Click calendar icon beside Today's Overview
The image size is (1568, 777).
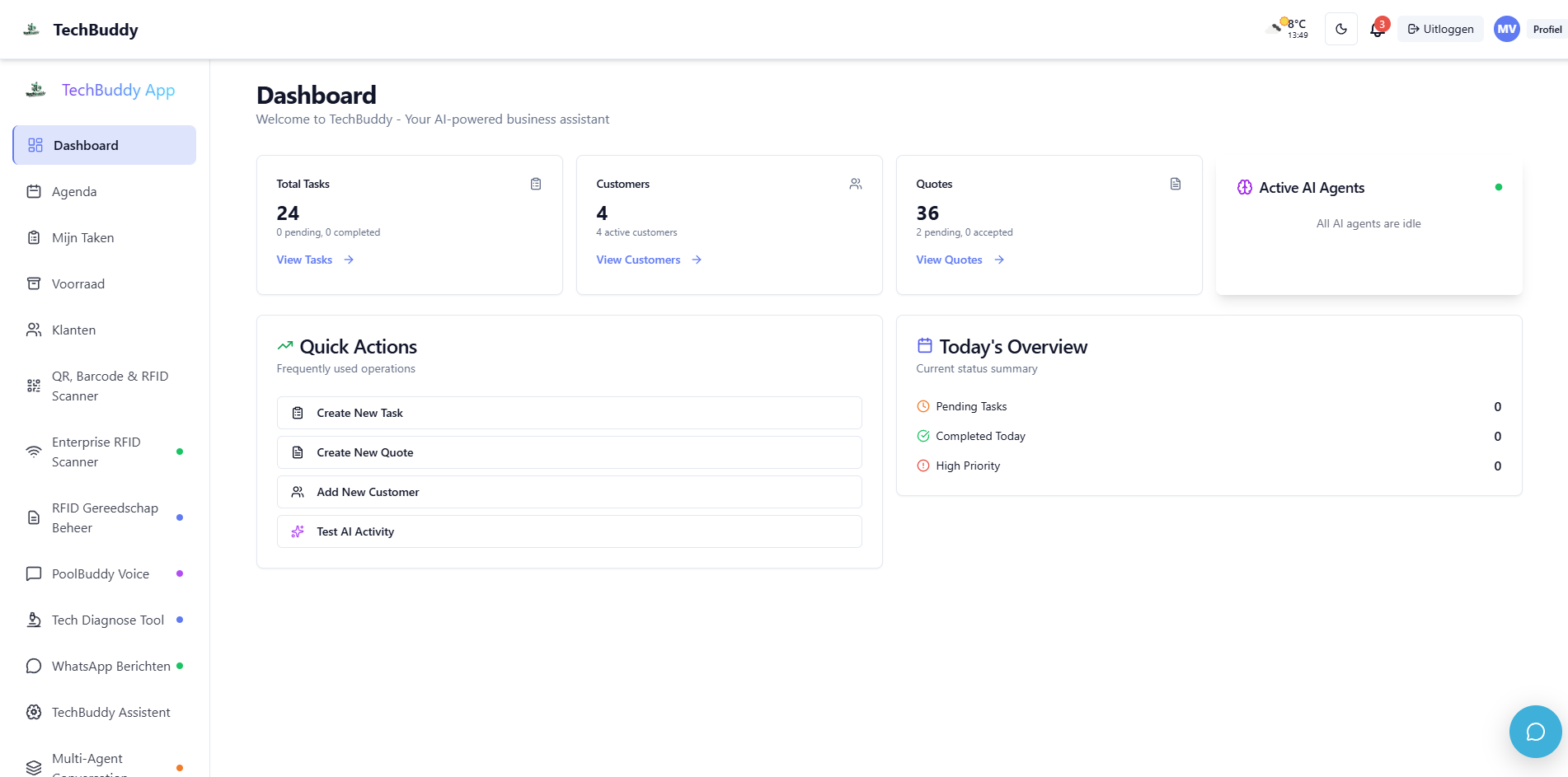coord(925,345)
